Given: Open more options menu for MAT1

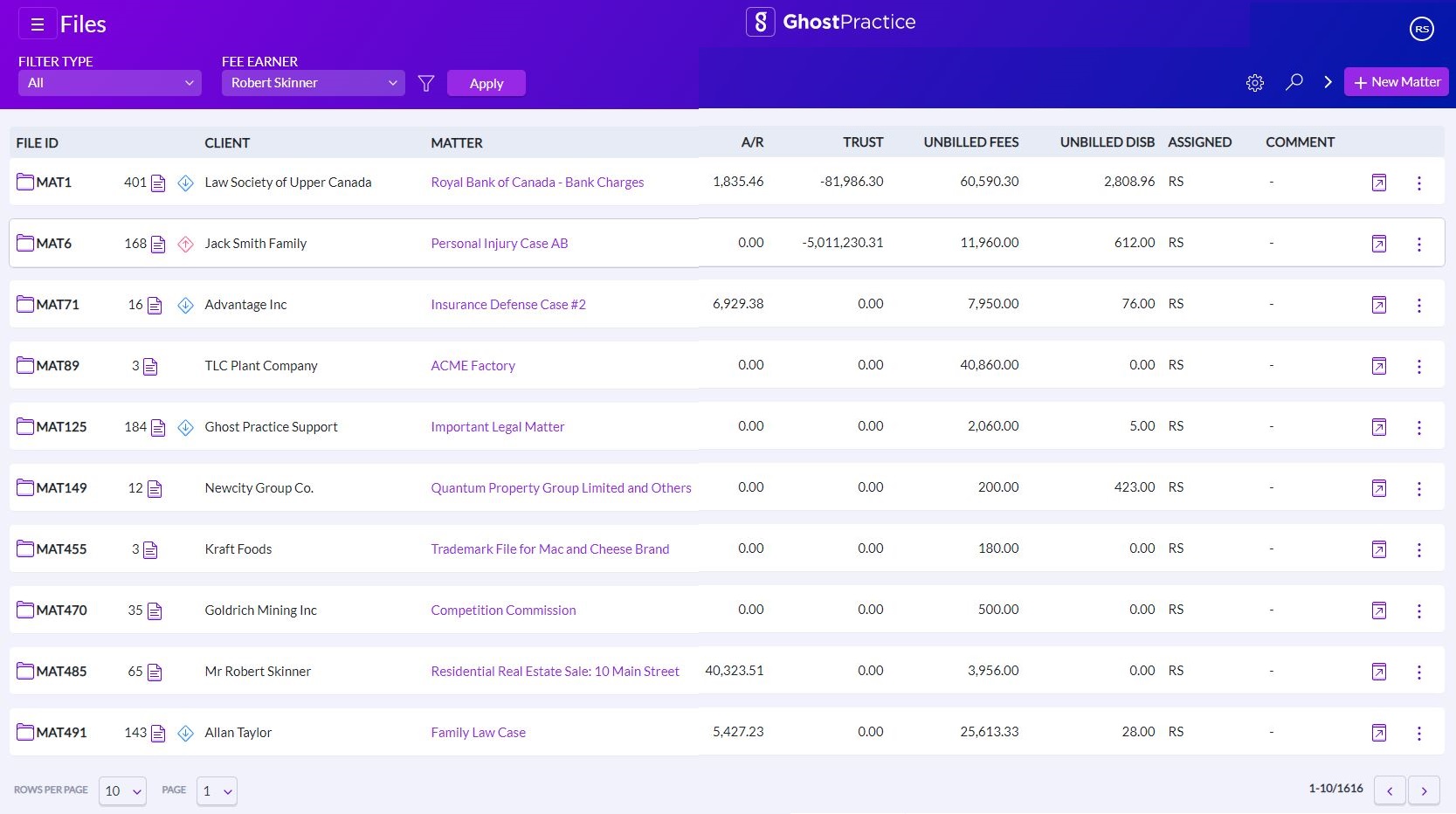Looking at the screenshot, I should (x=1419, y=183).
